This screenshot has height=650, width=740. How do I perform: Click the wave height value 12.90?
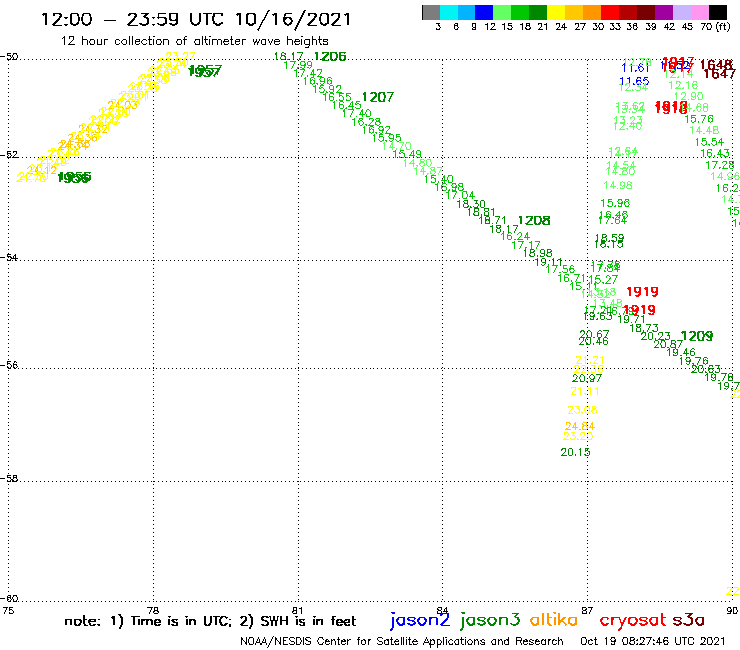click(689, 97)
